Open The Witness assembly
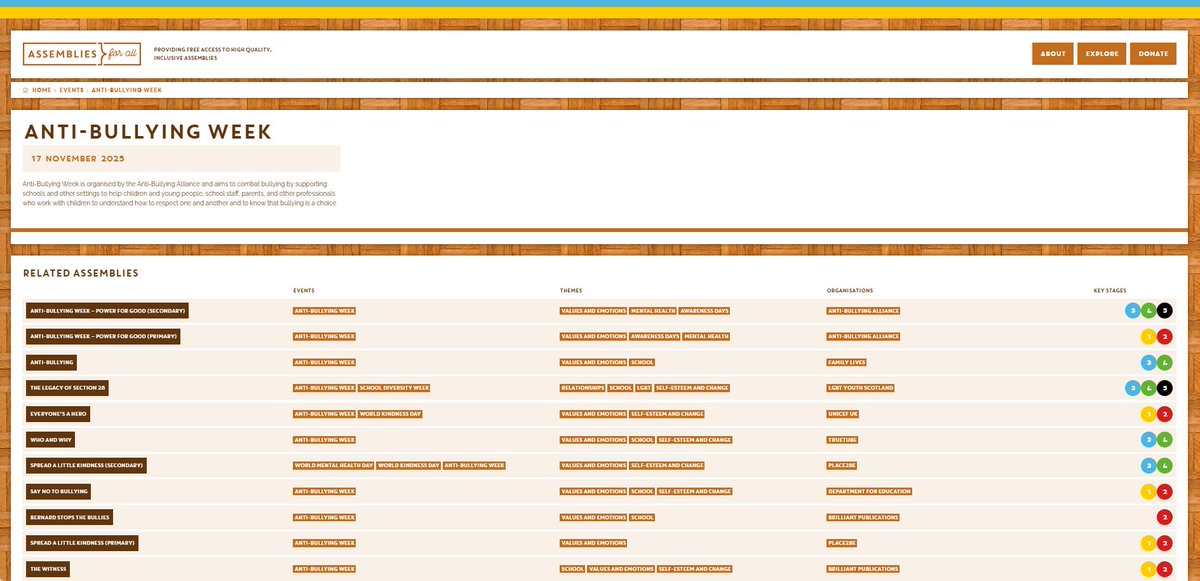 (x=49, y=569)
